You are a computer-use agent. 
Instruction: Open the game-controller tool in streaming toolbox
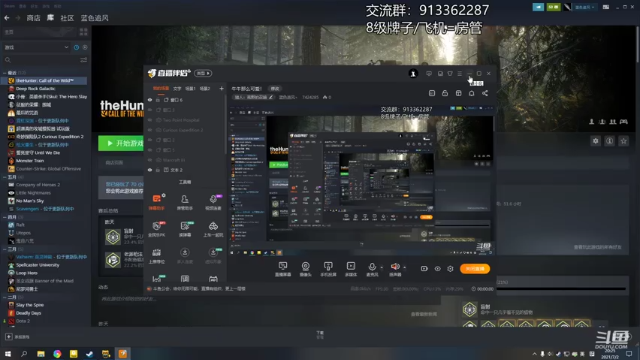(213, 279)
